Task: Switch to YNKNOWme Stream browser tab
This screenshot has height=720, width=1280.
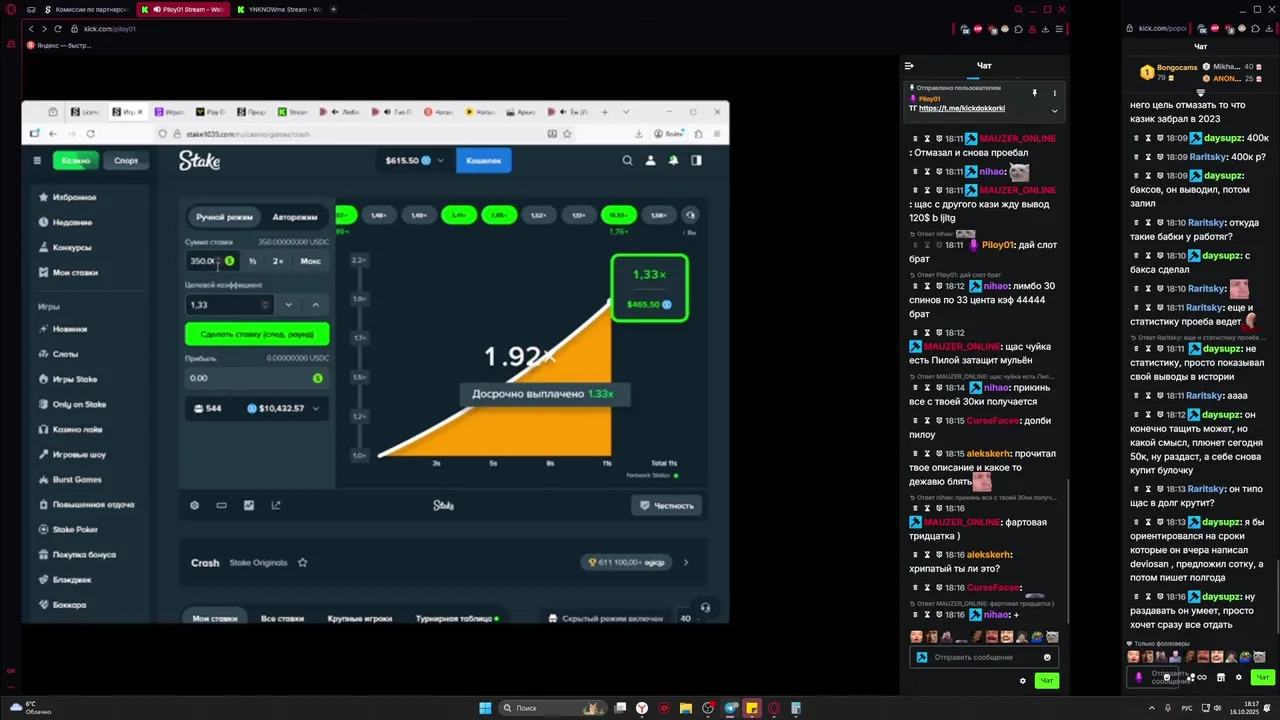Action: [280, 9]
